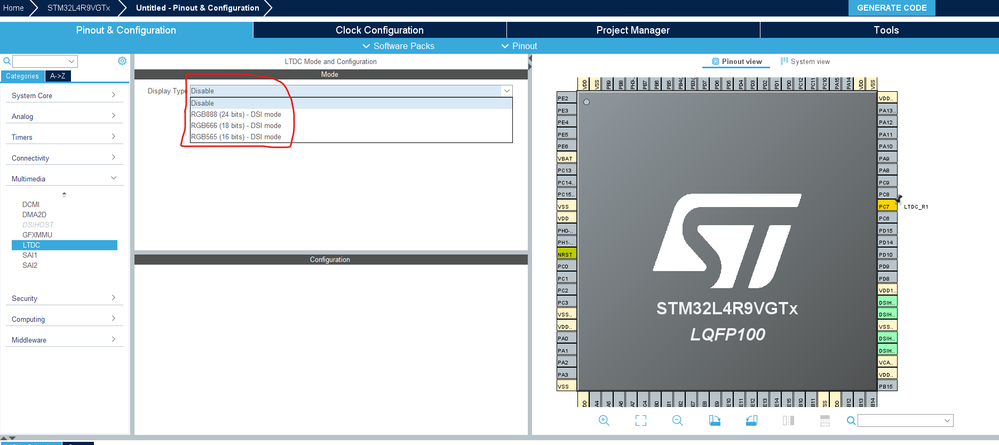The image size is (999, 445).
Task: Expand the System Core category
Action: point(64,95)
